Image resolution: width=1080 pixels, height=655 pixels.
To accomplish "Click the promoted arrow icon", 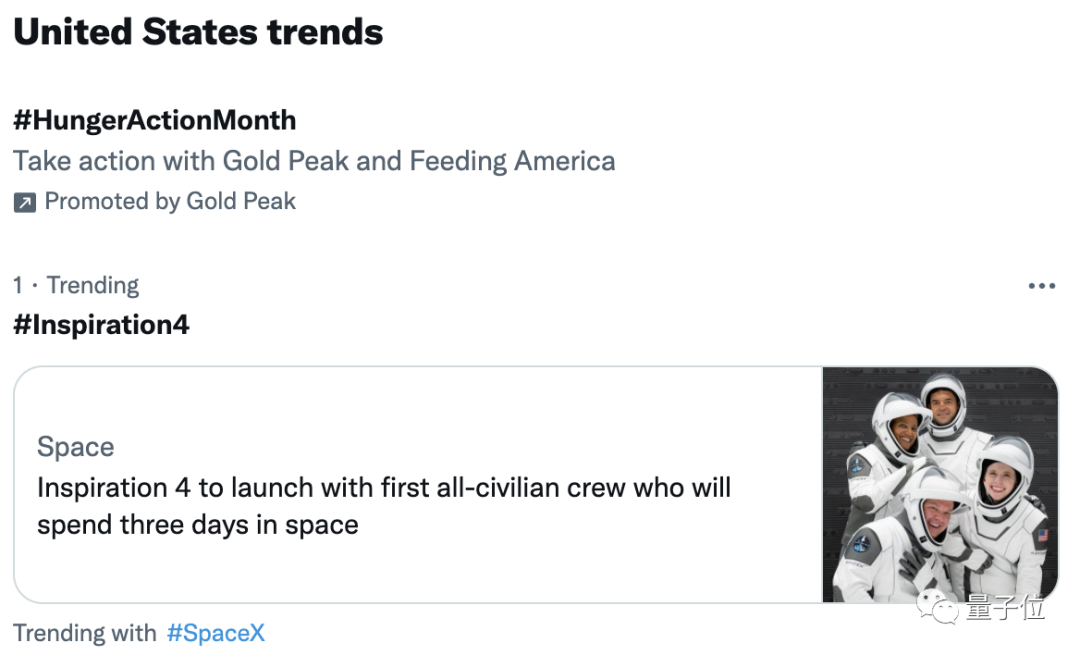I will point(24,202).
